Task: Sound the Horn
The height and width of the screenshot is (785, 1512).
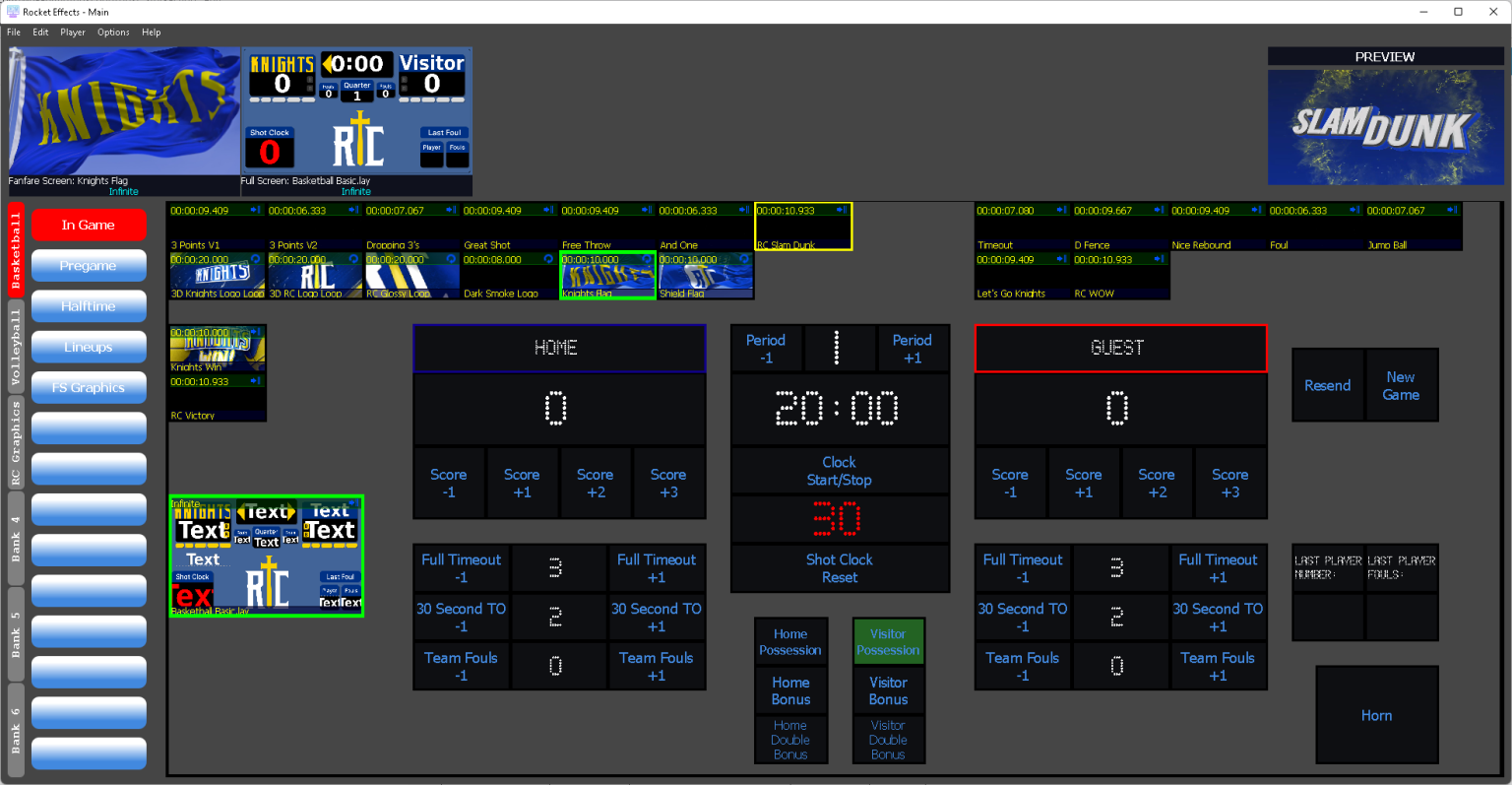Action: tap(1376, 715)
